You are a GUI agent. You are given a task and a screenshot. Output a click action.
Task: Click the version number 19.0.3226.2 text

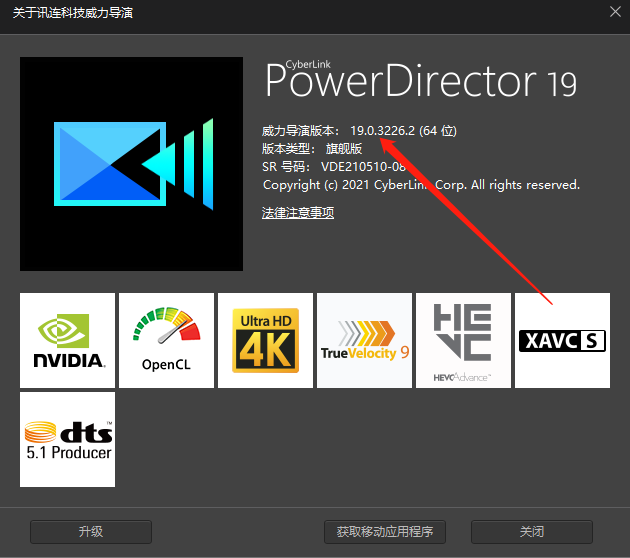382,131
